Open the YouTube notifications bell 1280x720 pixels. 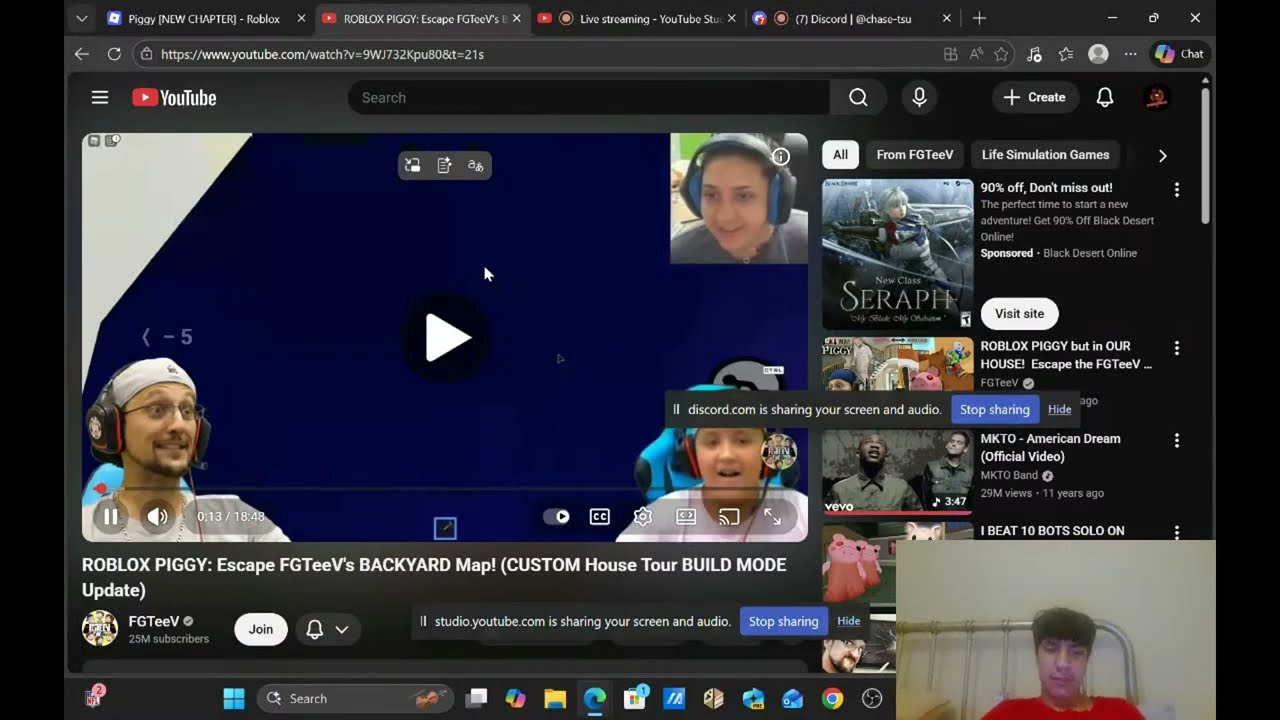[1105, 97]
